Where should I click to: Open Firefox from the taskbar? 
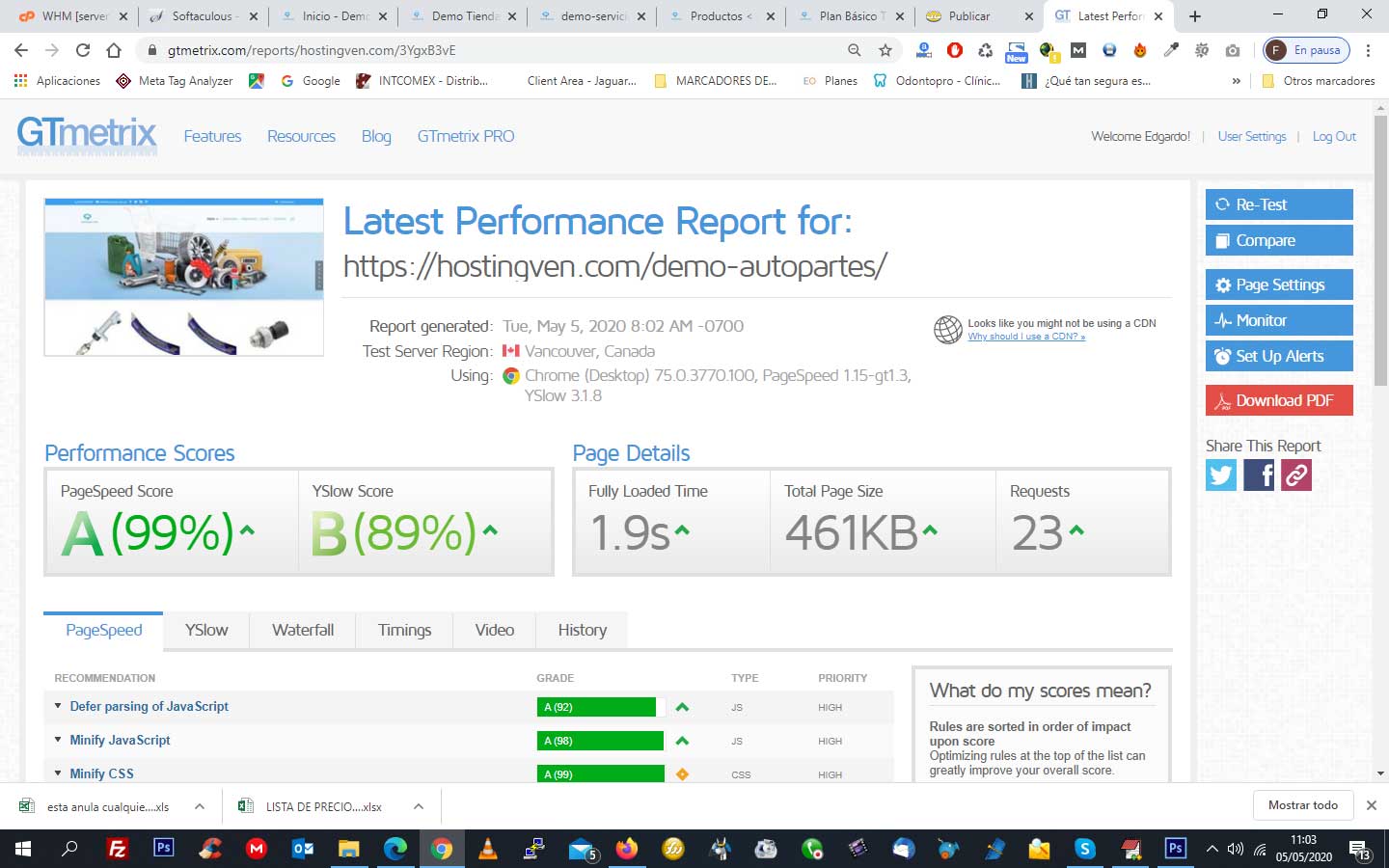coord(627,849)
